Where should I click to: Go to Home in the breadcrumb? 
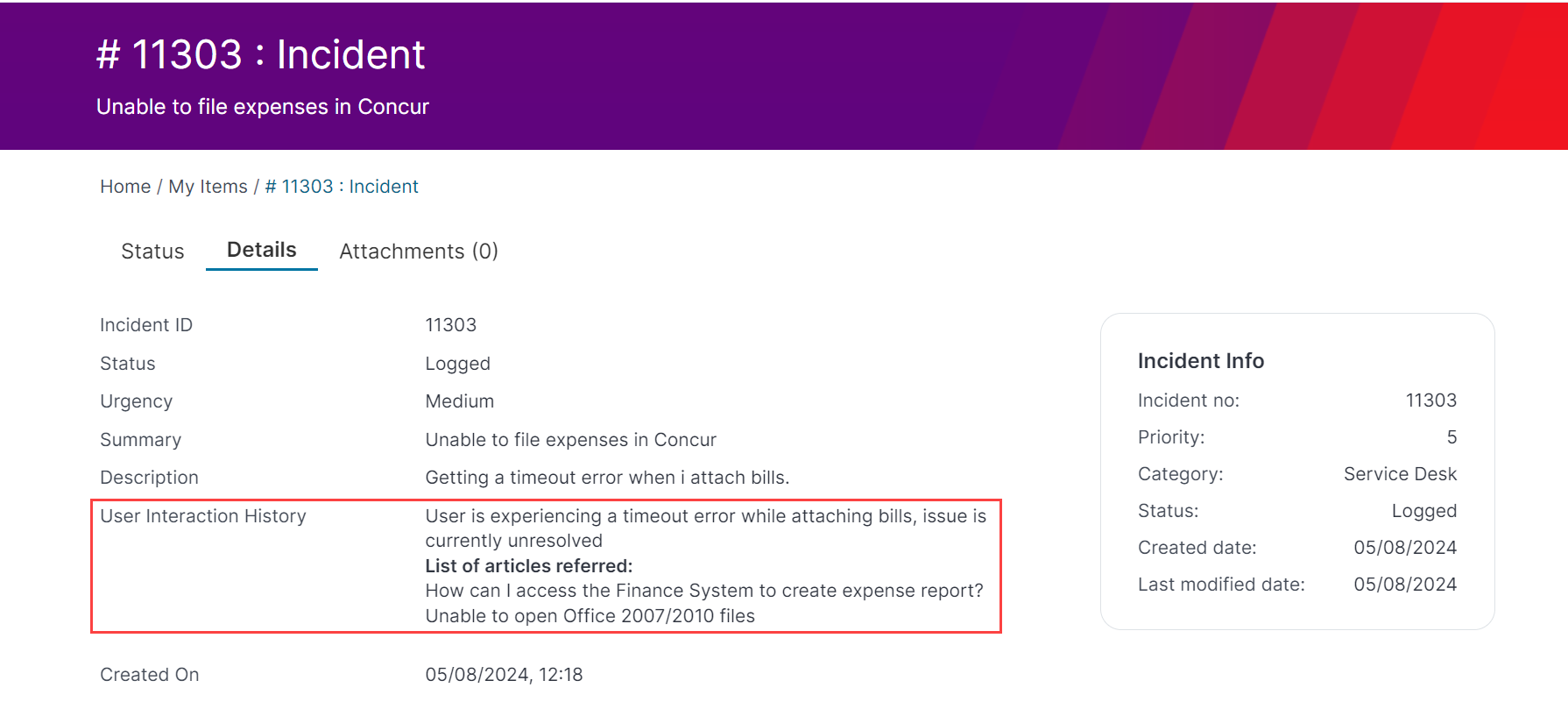(x=125, y=187)
